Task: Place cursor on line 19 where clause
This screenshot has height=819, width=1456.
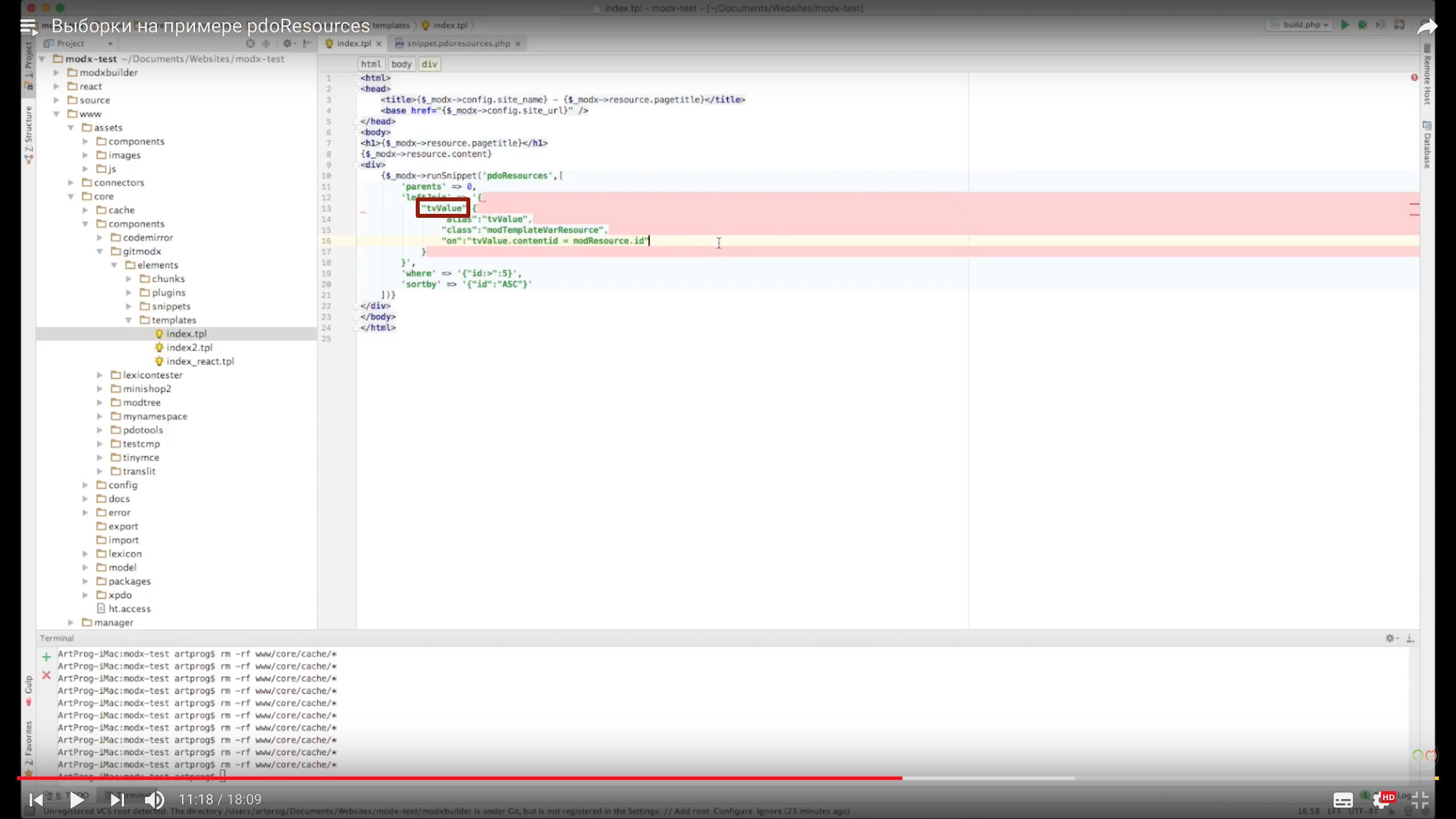Action: point(461,274)
